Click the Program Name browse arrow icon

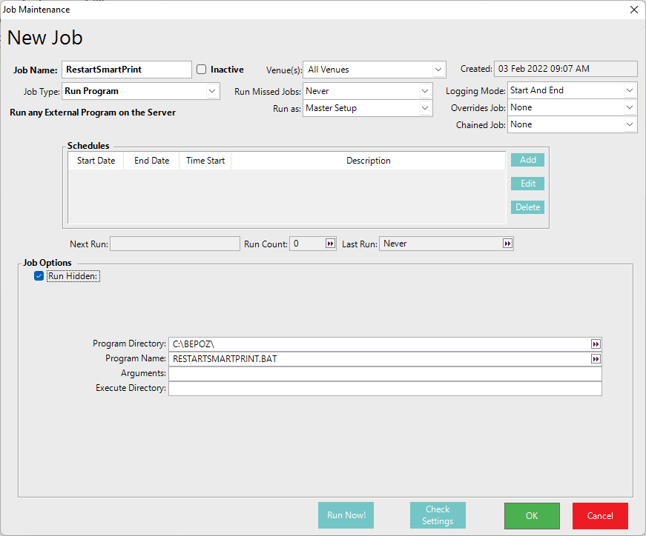[596, 359]
